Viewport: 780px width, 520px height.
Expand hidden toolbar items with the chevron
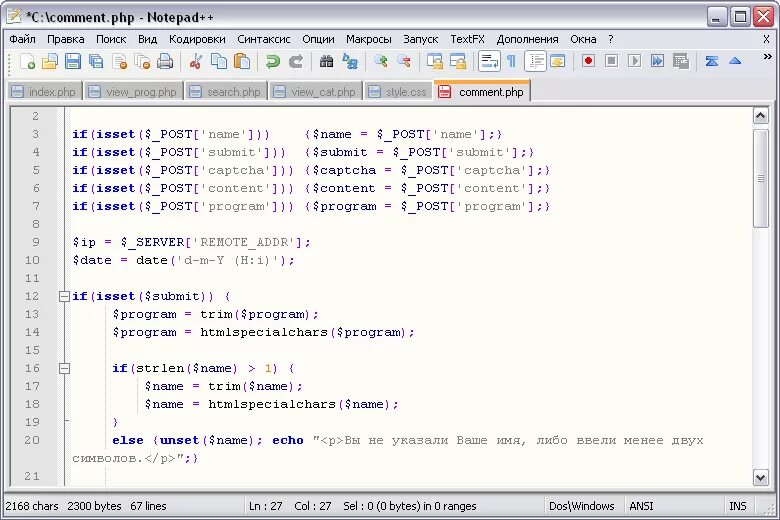[x=768, y=57]
